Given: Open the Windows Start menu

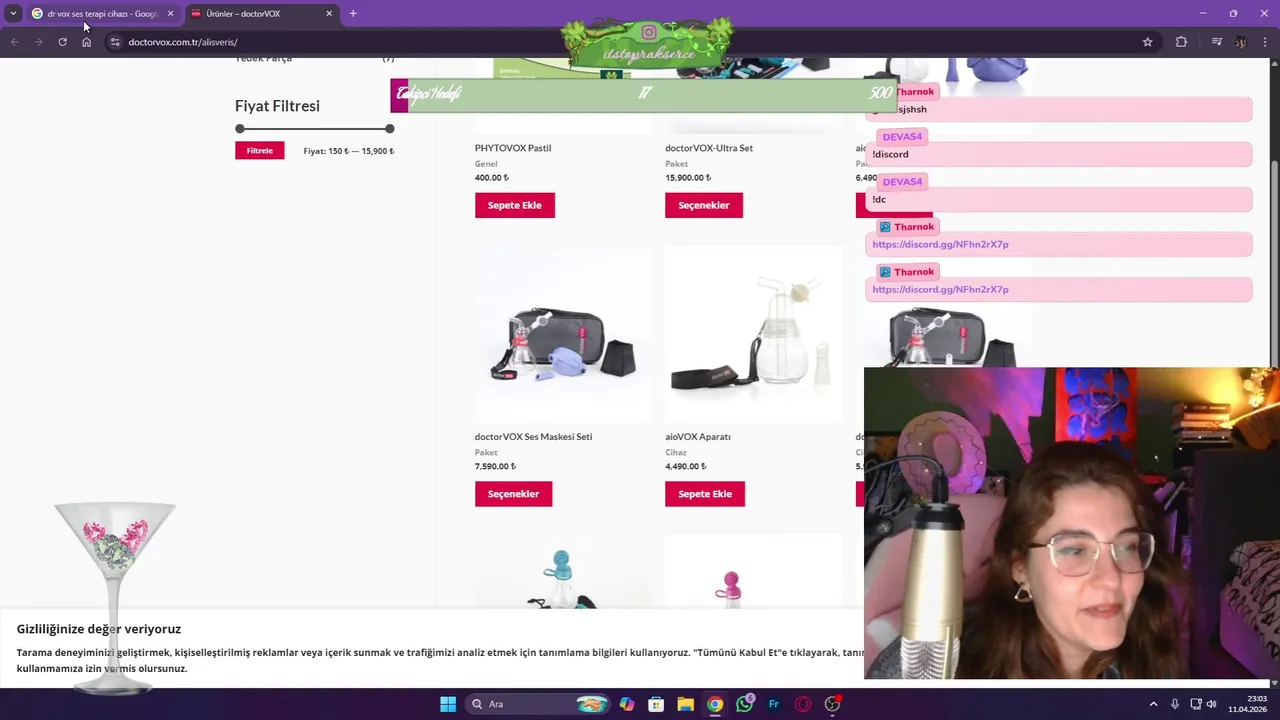Looking at the screenshot, I should point(448,704).
